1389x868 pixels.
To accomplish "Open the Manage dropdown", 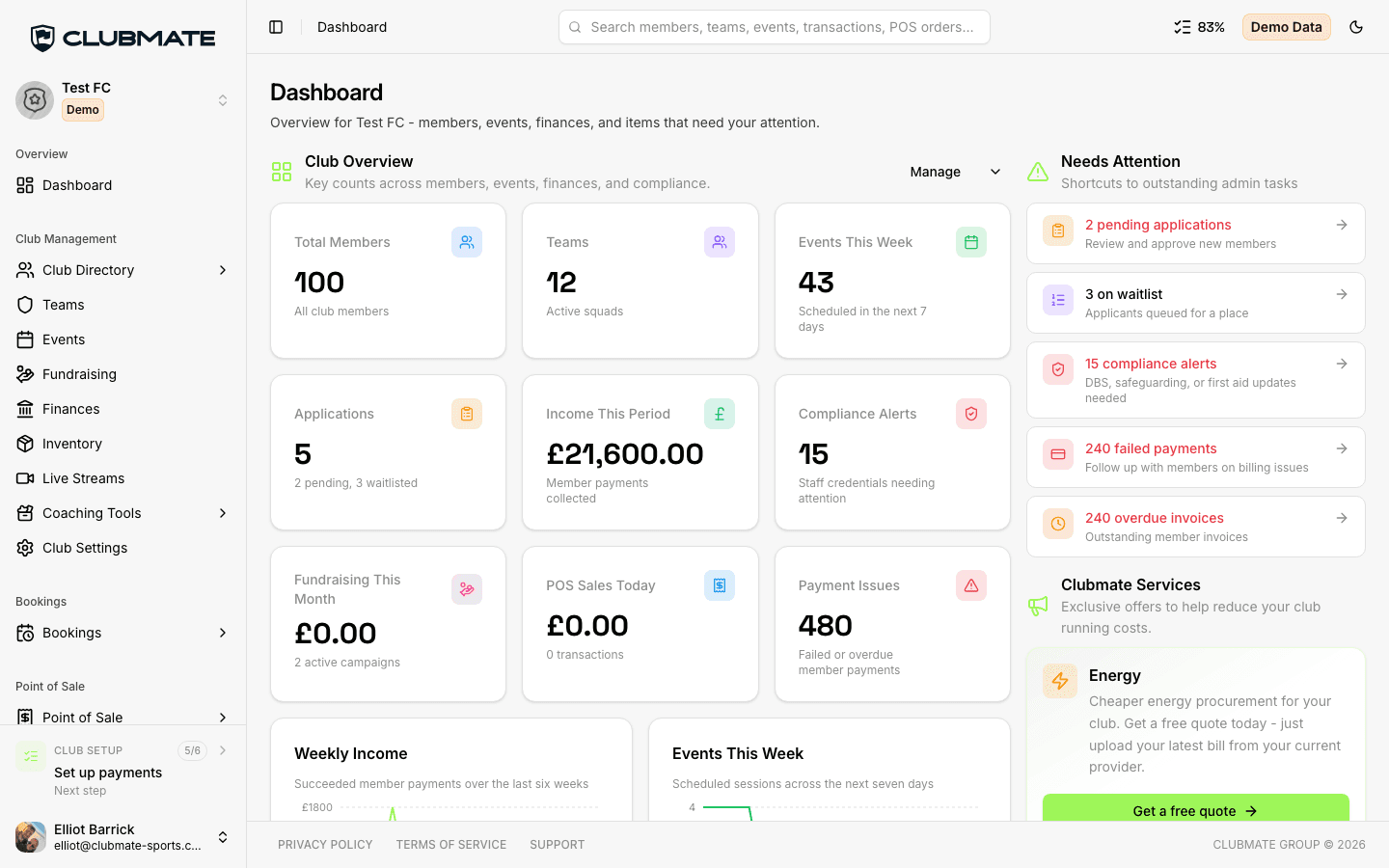I will pos(955,172).
